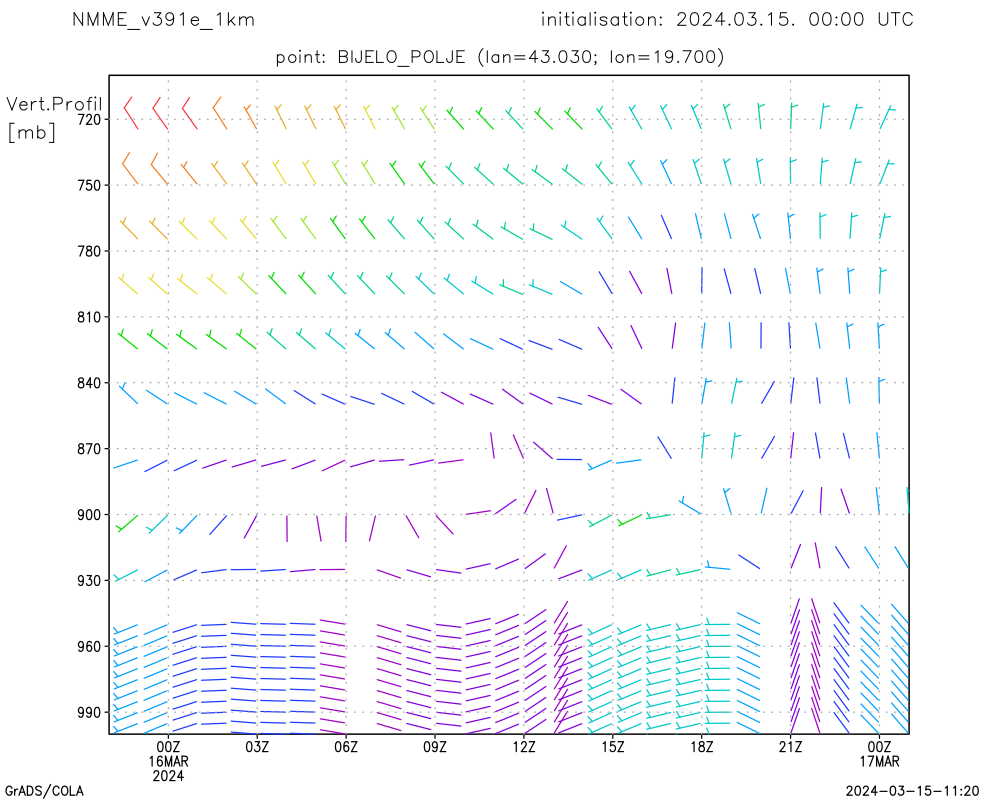
Task: Click the 930 pressure level label
Action: coord(90,581)
